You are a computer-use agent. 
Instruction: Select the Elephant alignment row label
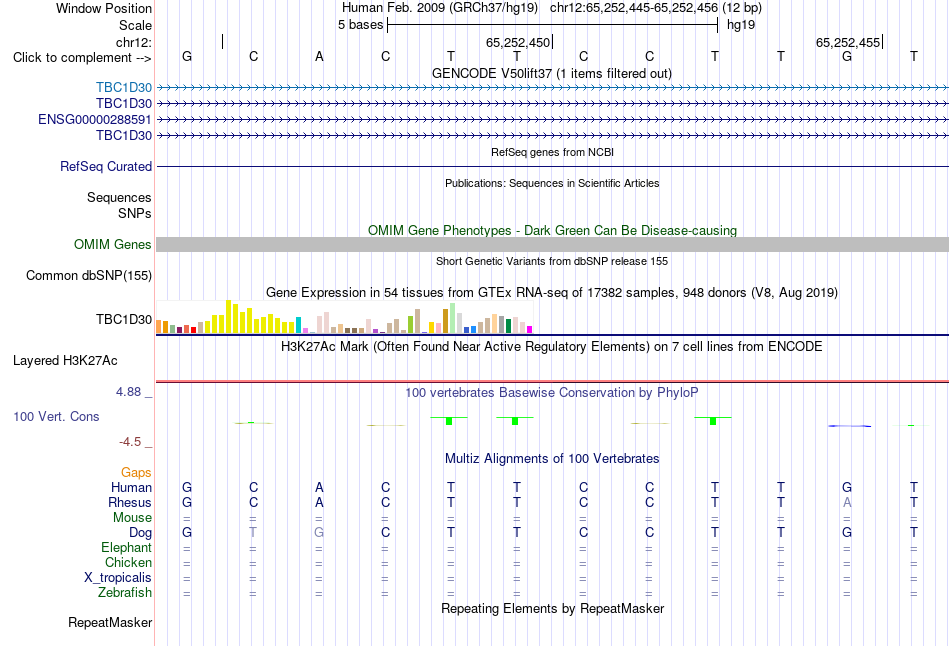click(126, 547)
